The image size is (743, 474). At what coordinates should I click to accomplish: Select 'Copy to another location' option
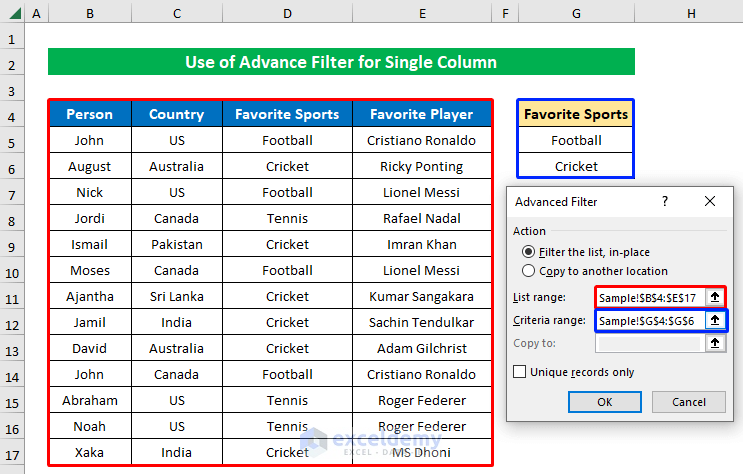coord(529,271)
